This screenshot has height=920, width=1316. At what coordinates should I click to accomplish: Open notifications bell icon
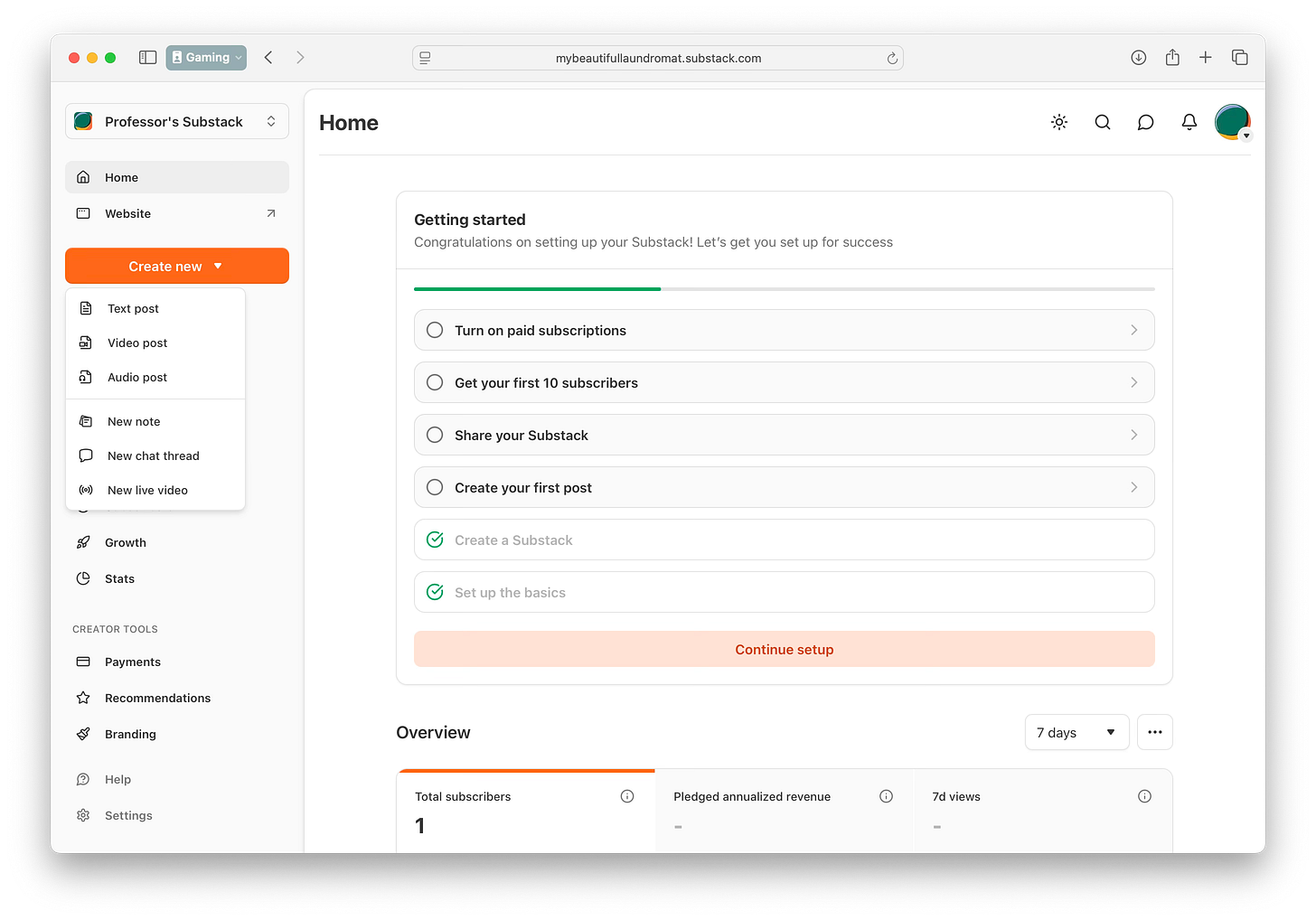point(1189,122)
